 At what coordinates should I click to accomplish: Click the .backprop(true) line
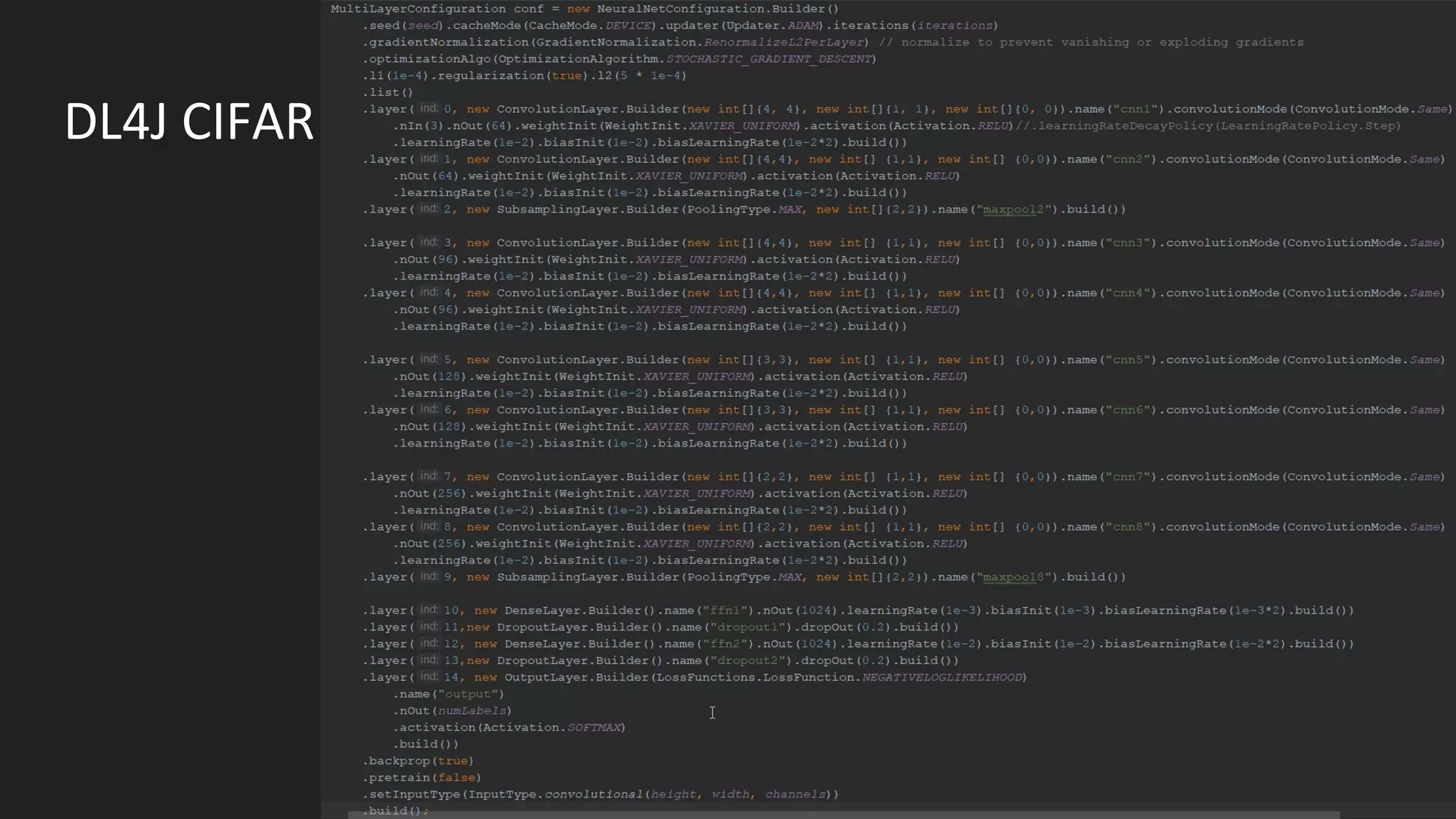pos(418,761)
